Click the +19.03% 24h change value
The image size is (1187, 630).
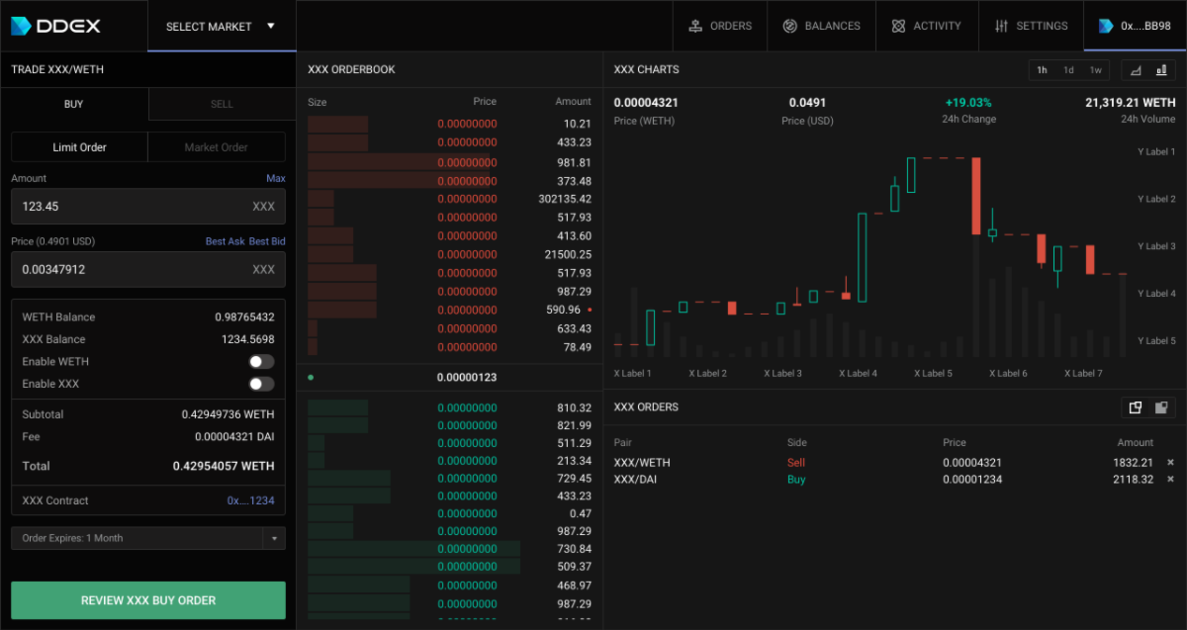click(968, 102)
